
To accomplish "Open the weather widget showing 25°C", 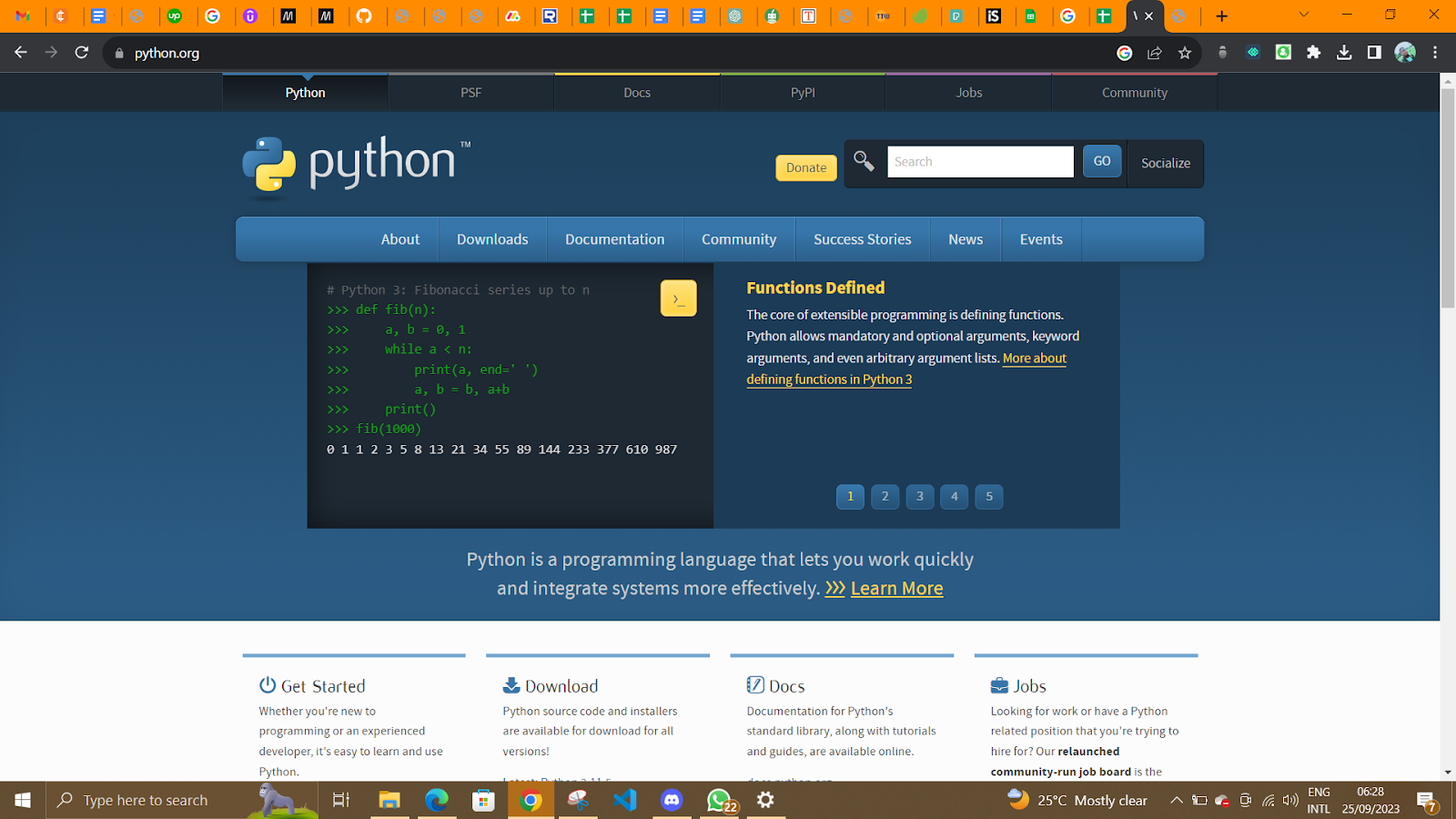I will point(1077,800).
